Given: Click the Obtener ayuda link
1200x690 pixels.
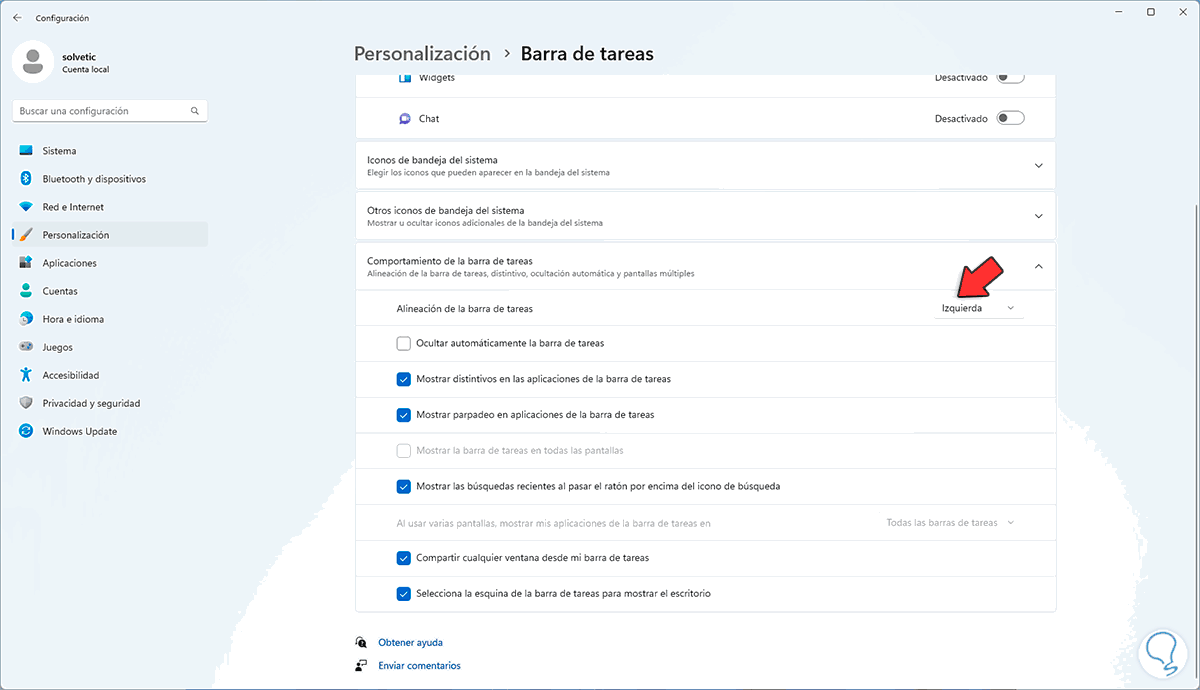Looking at the screenshot, I should point(410,643).
